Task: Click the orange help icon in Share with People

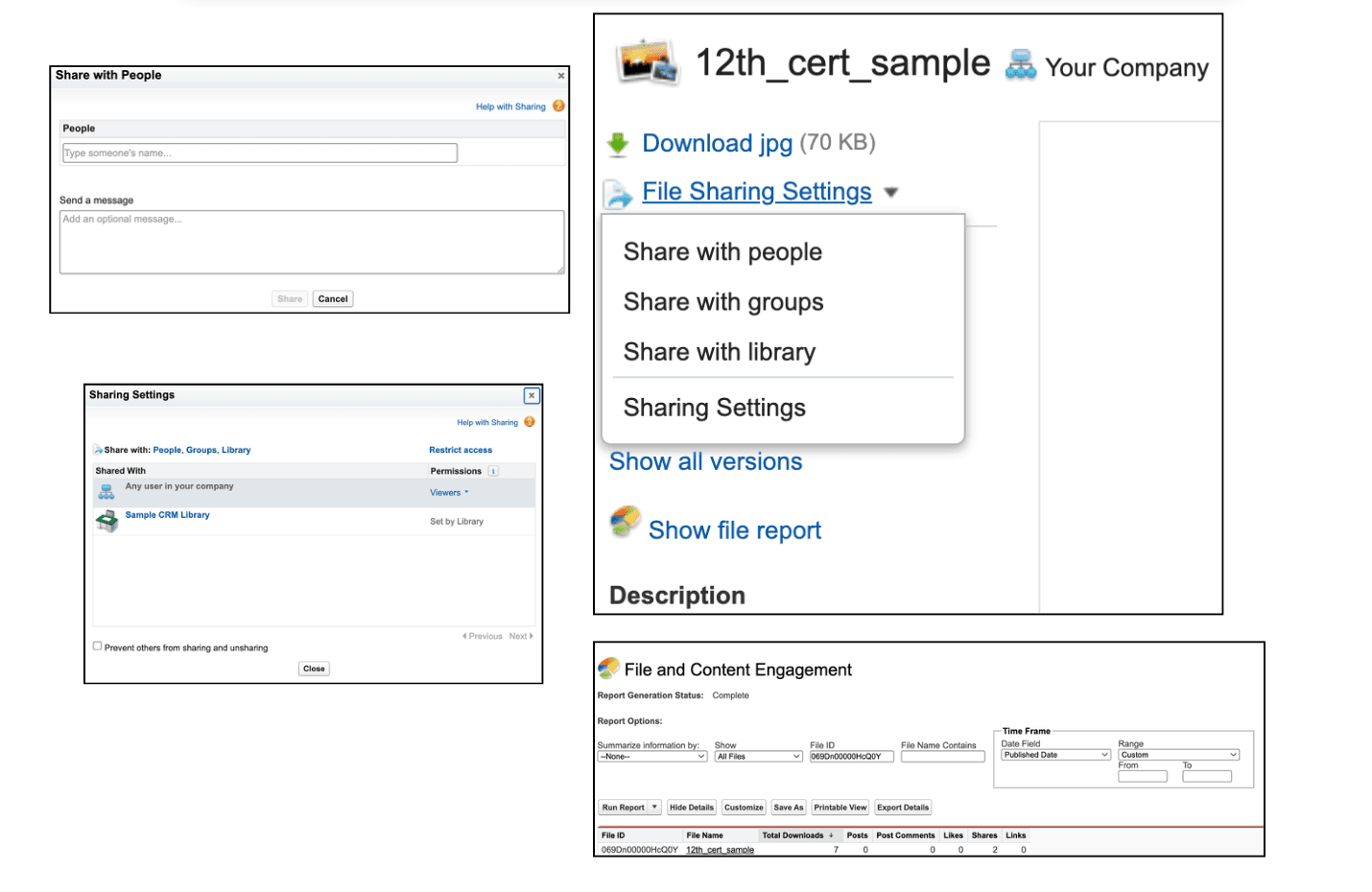Action: click(x=558, y=106)
